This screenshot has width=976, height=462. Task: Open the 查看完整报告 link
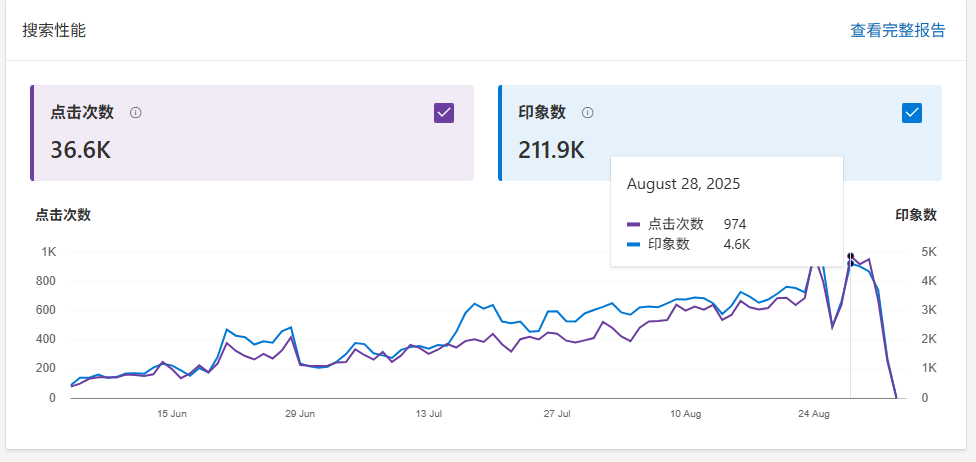tap(898, 30)
